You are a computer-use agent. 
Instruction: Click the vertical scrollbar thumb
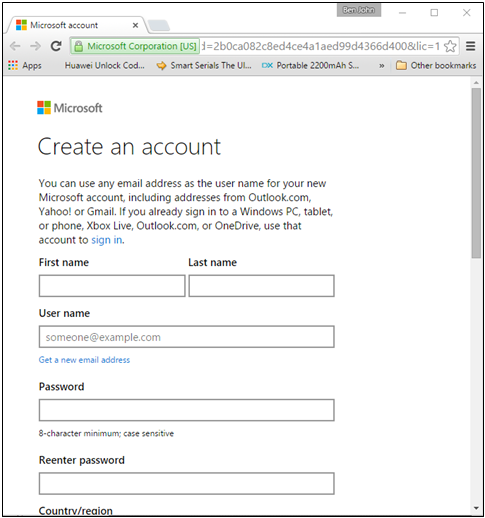pyautogui.click(x=476, y=173)
